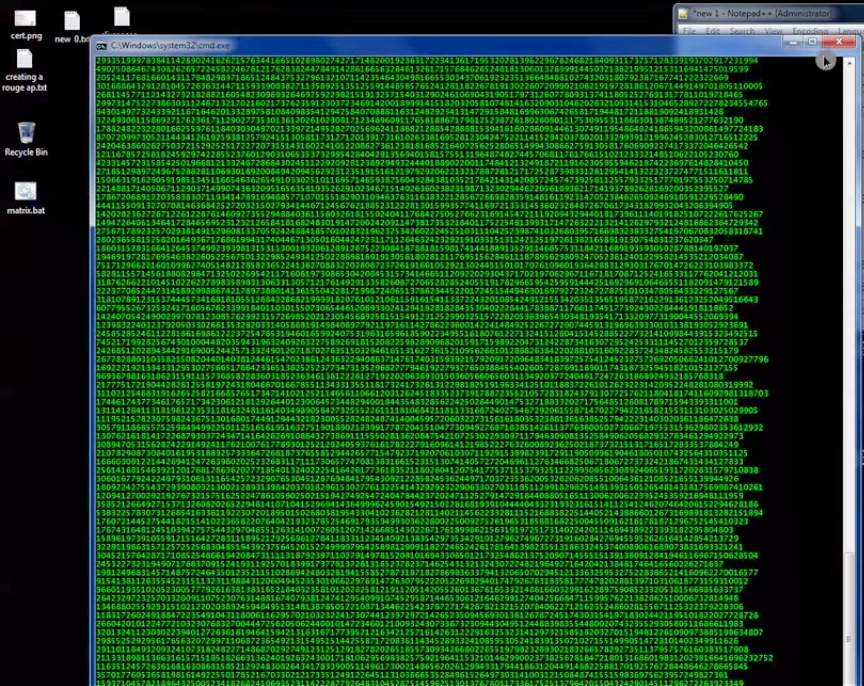This screenshot has height=686, width=864.
Task: Minimize the command prompt window
Action: click(x=795, y=44)
